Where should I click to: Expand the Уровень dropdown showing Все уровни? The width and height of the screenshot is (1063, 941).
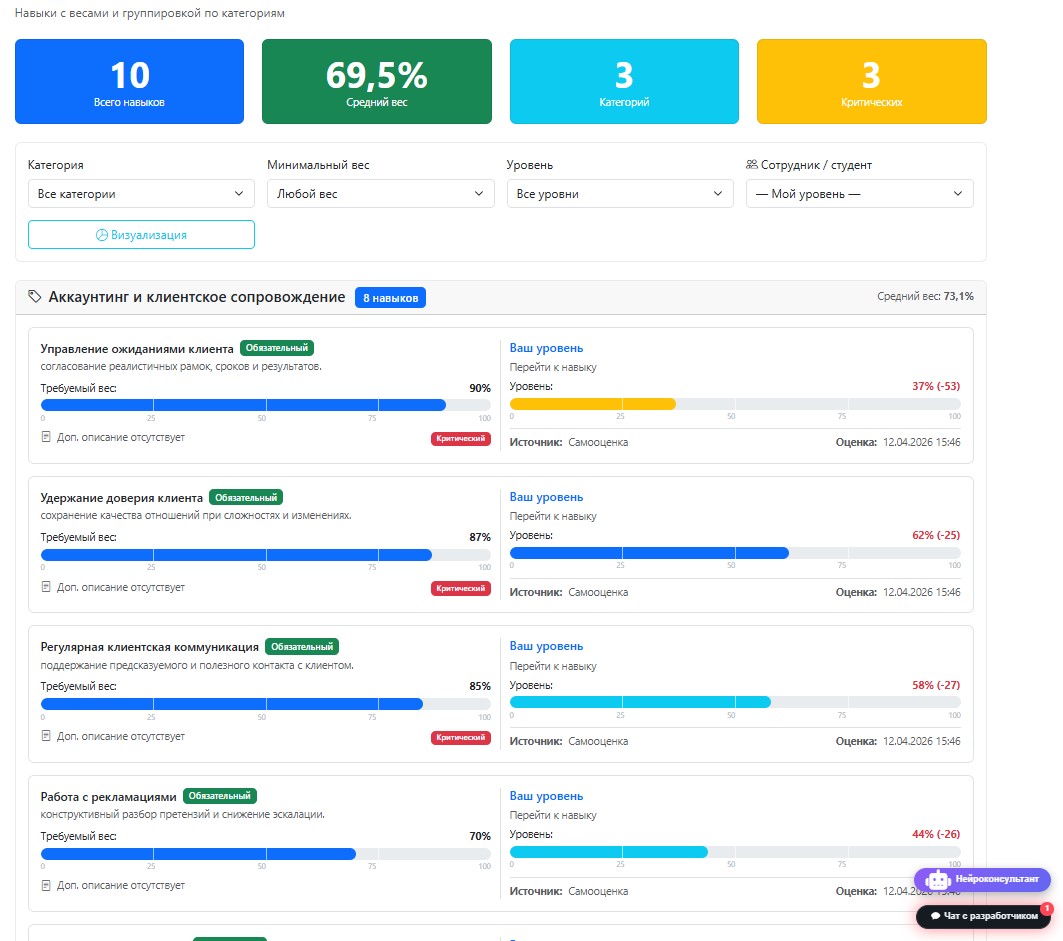[620, 194]
